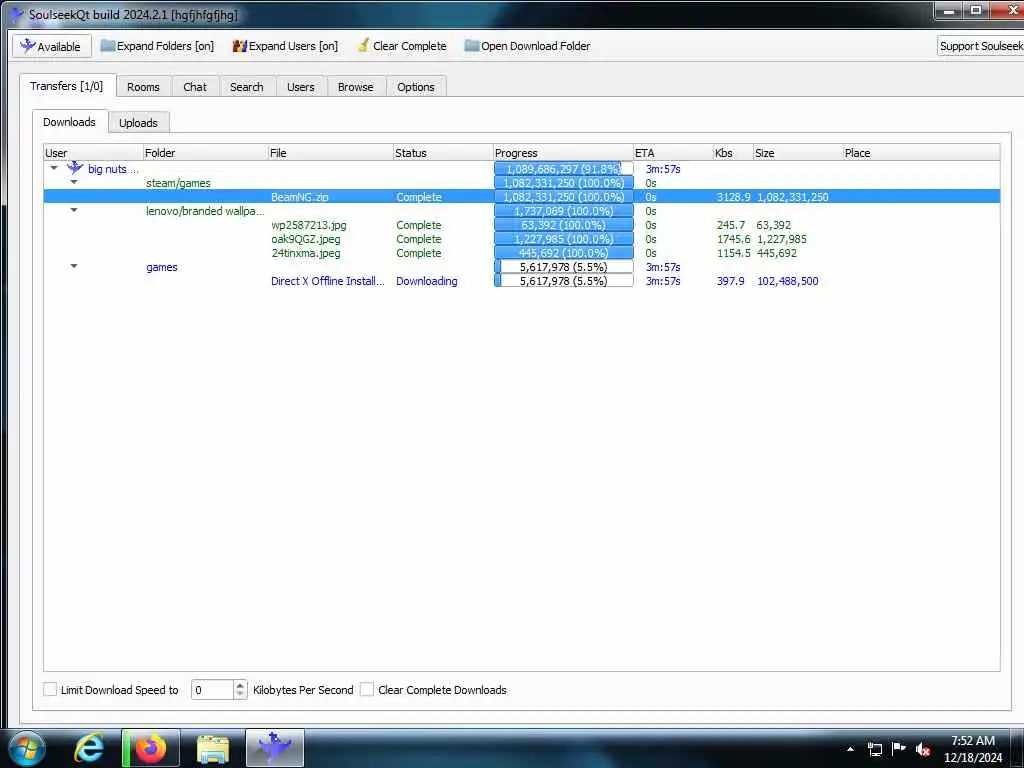
Task: Click the Available status button text
Action: pos(59,46)
